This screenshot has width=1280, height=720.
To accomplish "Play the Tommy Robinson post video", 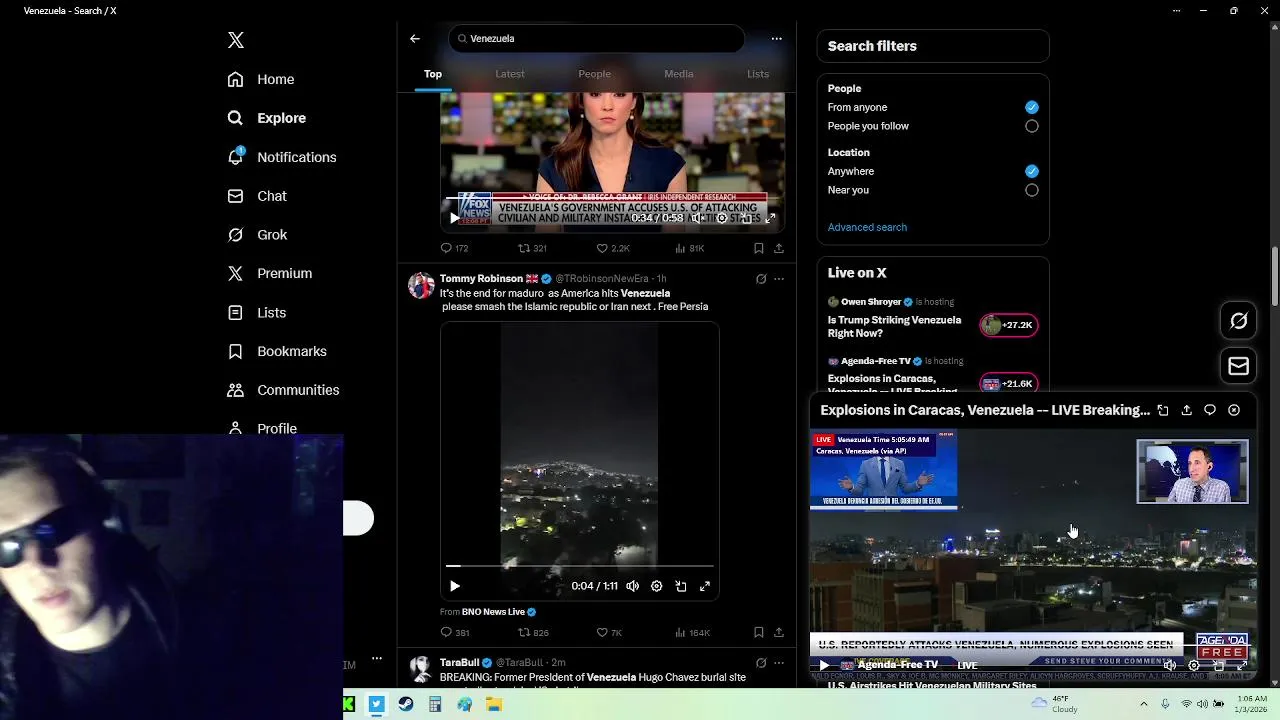I will coord(455,586).
